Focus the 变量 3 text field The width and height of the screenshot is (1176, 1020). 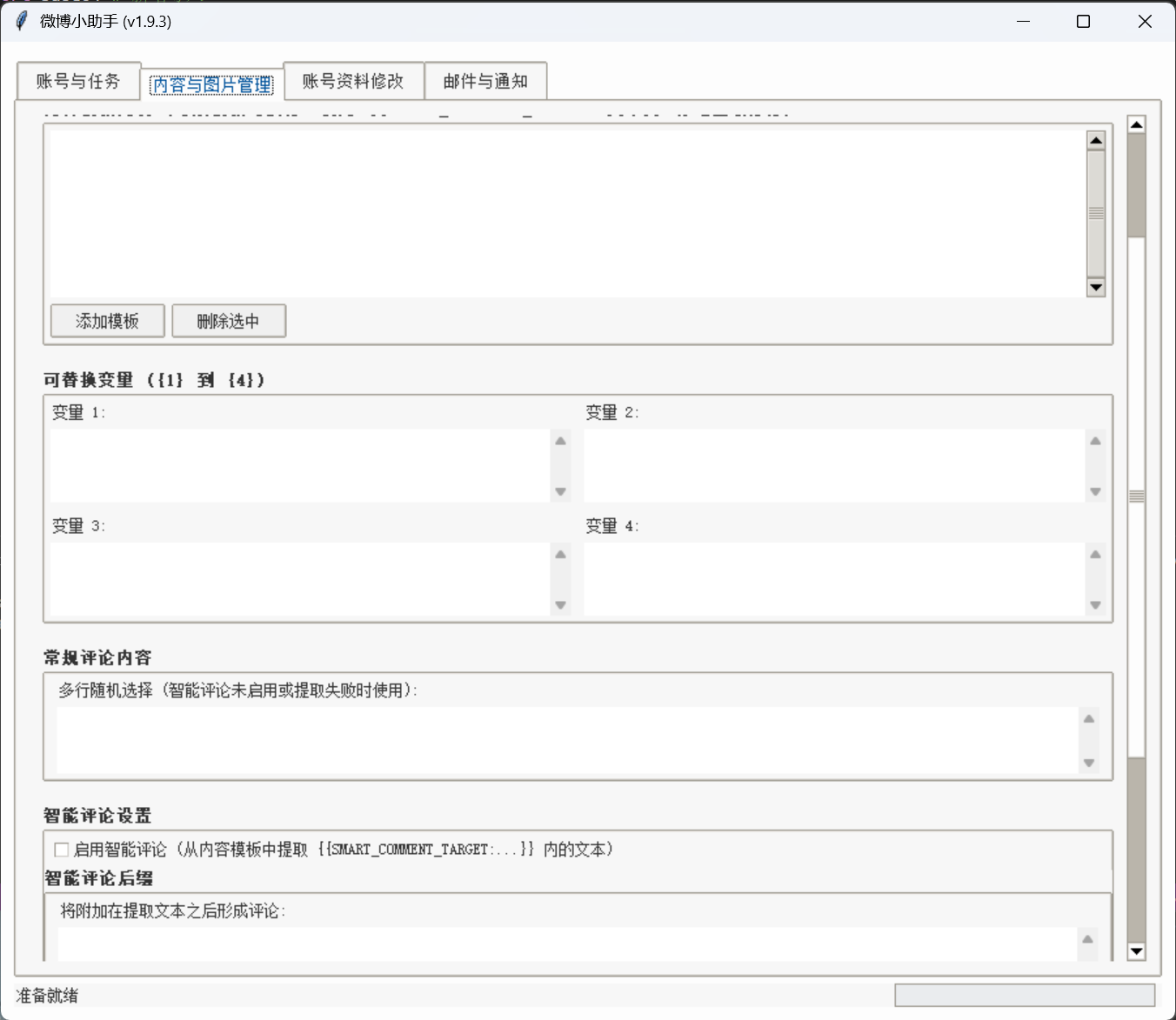point(300,579)
